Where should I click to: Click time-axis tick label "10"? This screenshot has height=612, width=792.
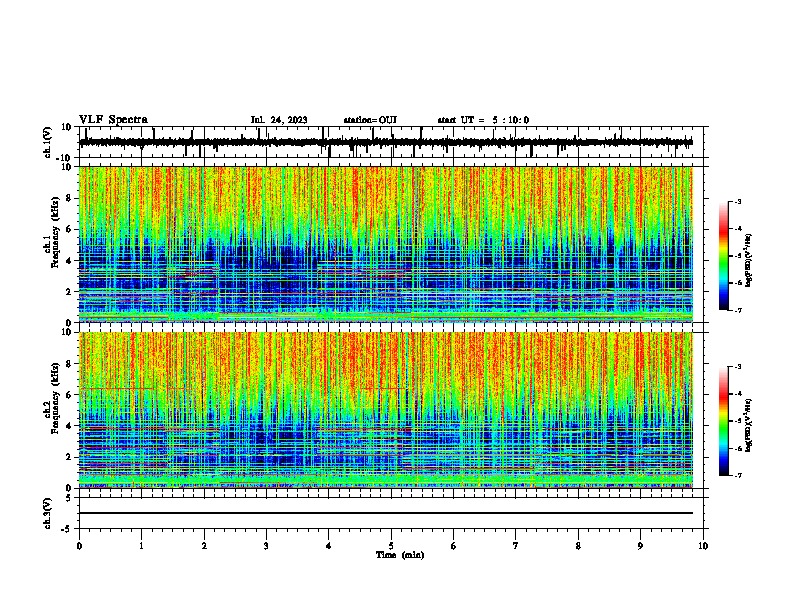click(703, 546)
